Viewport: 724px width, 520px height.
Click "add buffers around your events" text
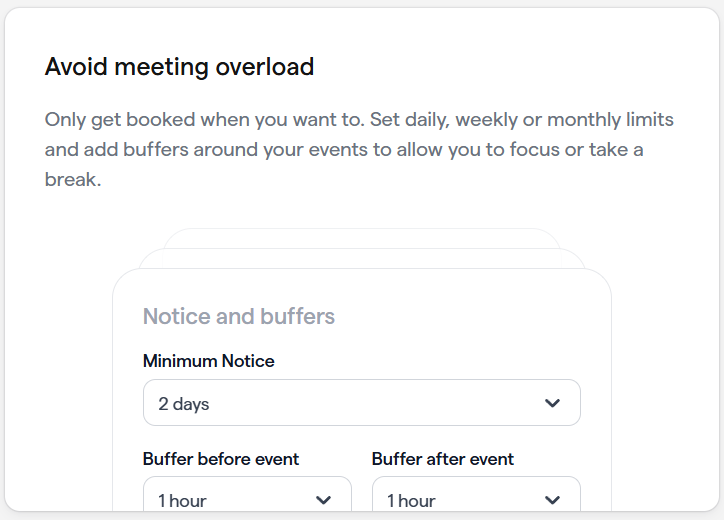pyautogui.click(x=210, y=152)
